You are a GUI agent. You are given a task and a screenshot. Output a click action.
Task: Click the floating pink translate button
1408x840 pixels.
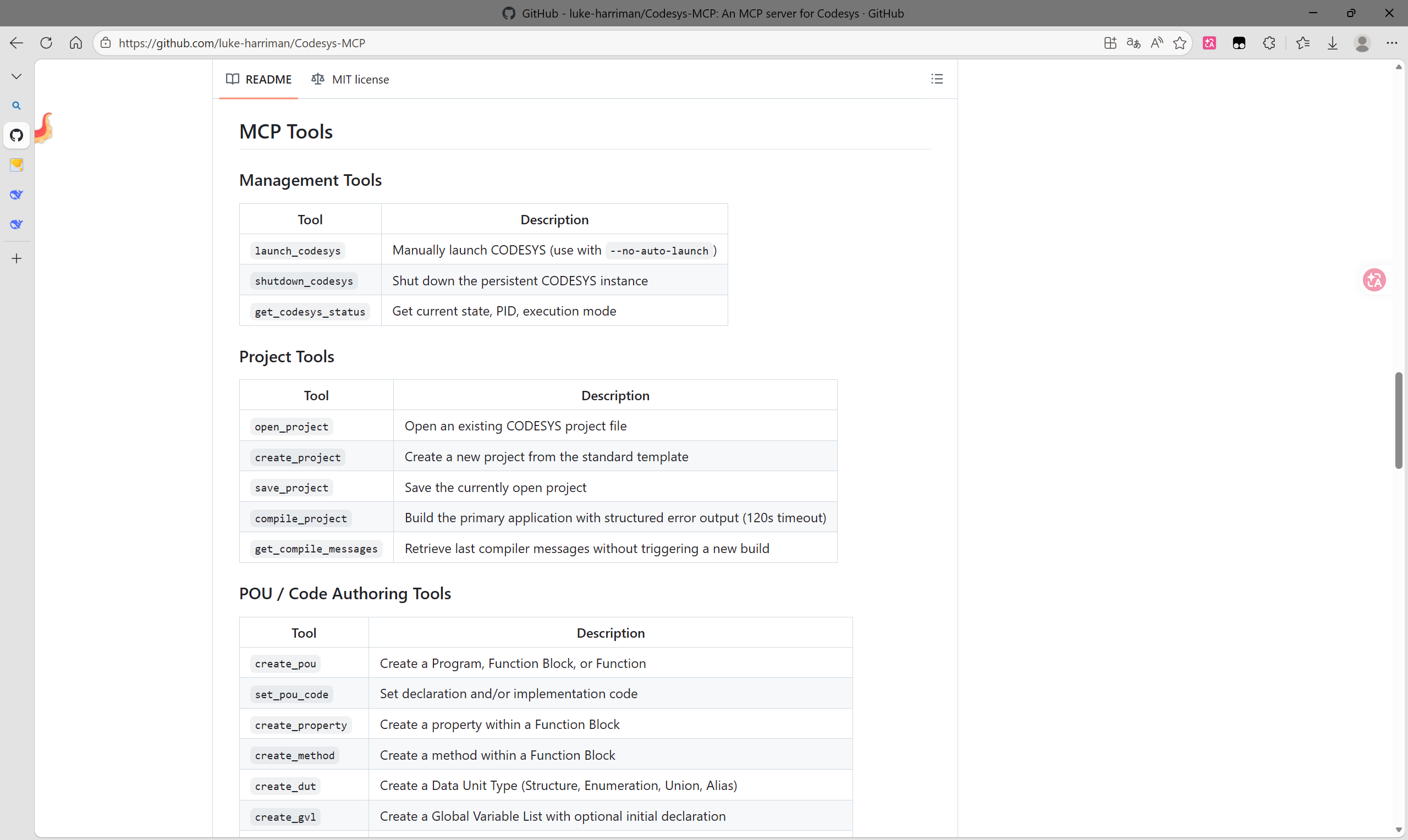(1374, 280)
